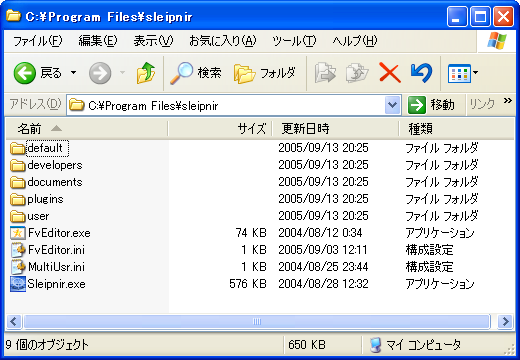
Task: Click the title bar folder icon
Action: coord(13,15)
